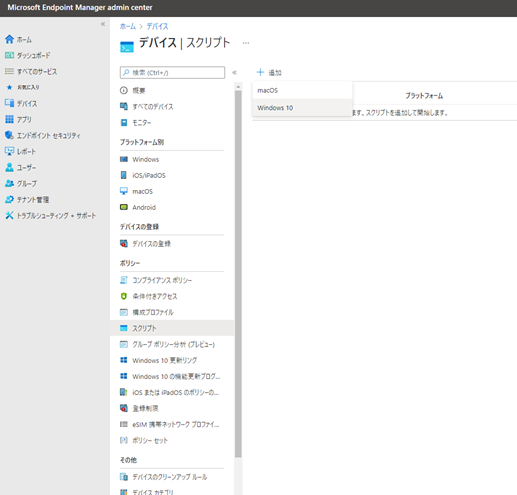Select iOS または iPadOS のポリシー item
Image resolution: width=517 pixels, height=495 pixels.
click(x=172, y=392)
